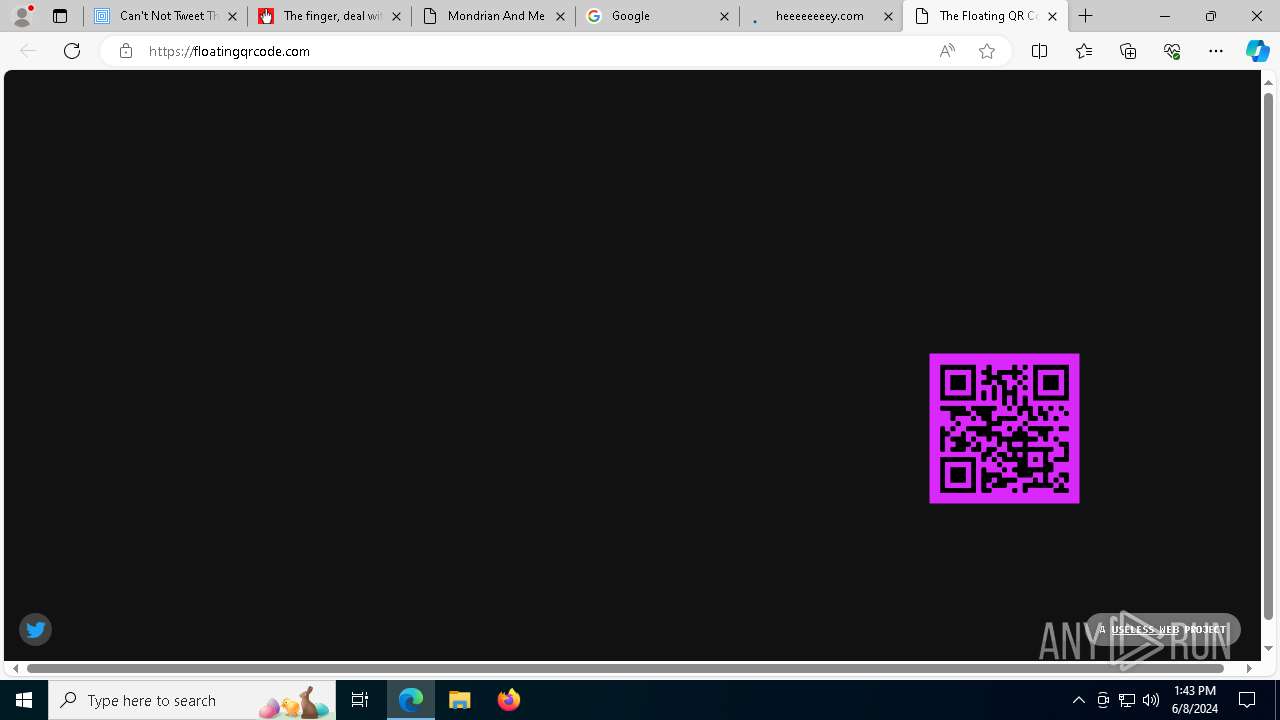Click the horizontal scrollbar thumb
The height and width of the screenshot is (720, 1280).
(x=626, y=668)
